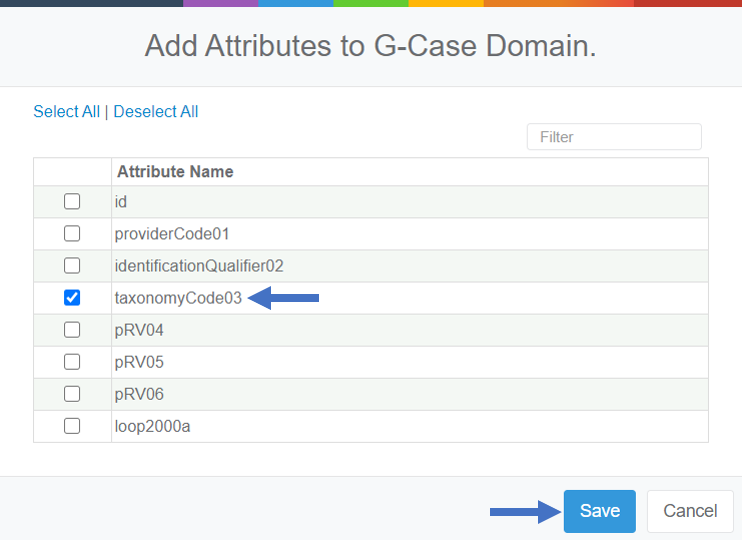The width and height of the screenshot is (742, 540).
Task: Click the loop2000a attribute text
Action: coord(152,426)
